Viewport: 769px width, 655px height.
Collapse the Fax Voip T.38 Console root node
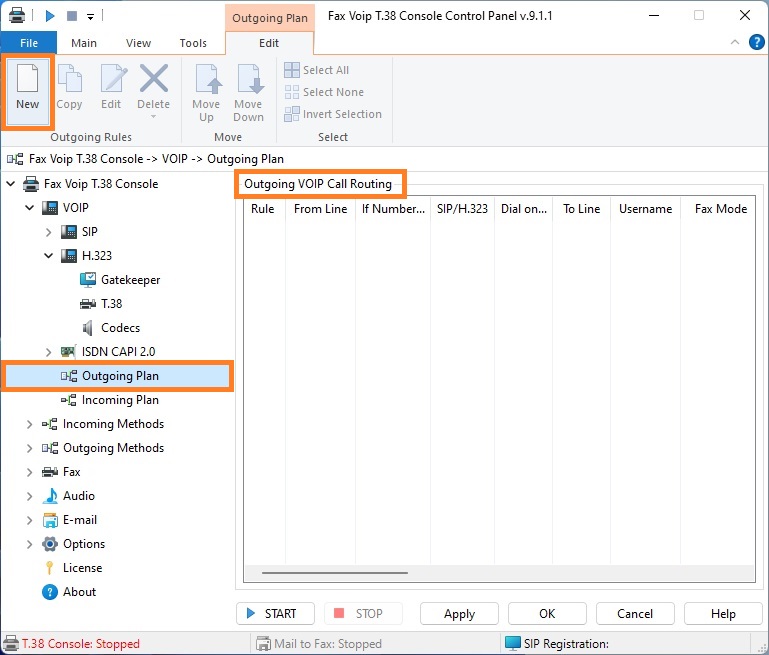click(10, 184)
